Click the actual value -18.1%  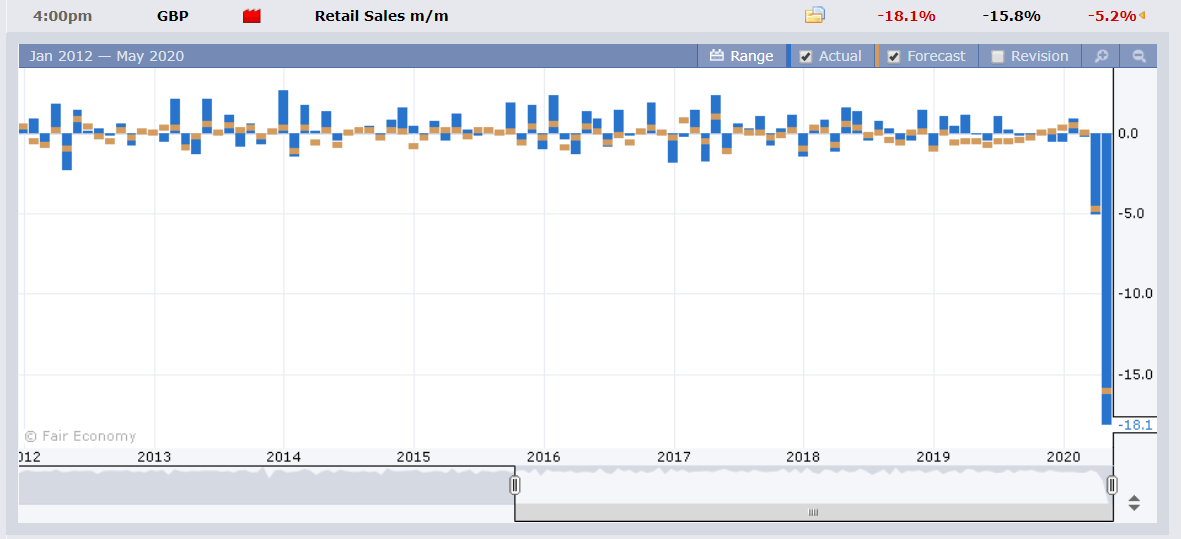[906, 16]
